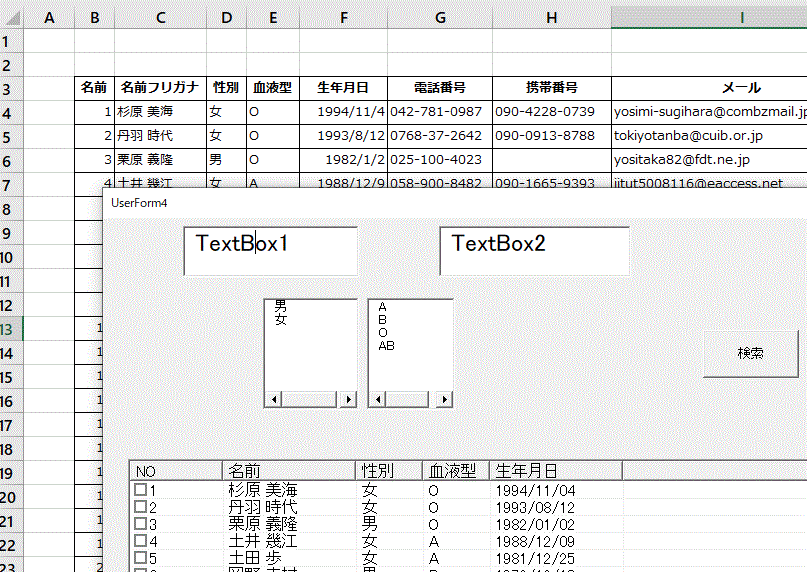
Task: Click the 名前 column header in list view
Action: coord(288,471)
